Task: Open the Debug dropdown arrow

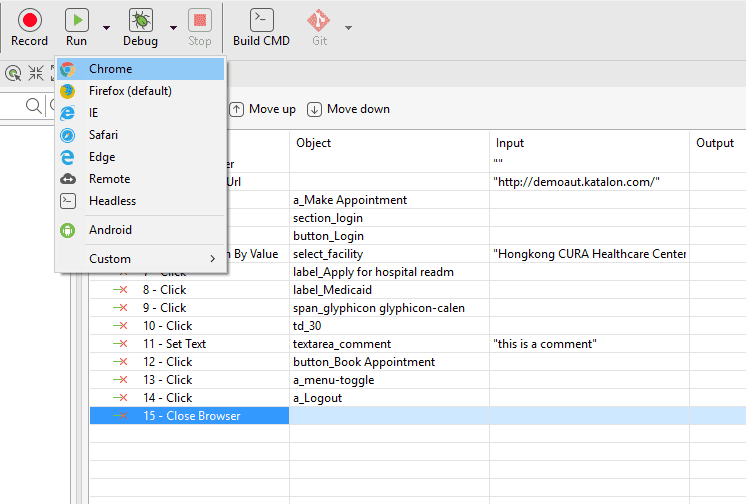Action: (174, 28)
